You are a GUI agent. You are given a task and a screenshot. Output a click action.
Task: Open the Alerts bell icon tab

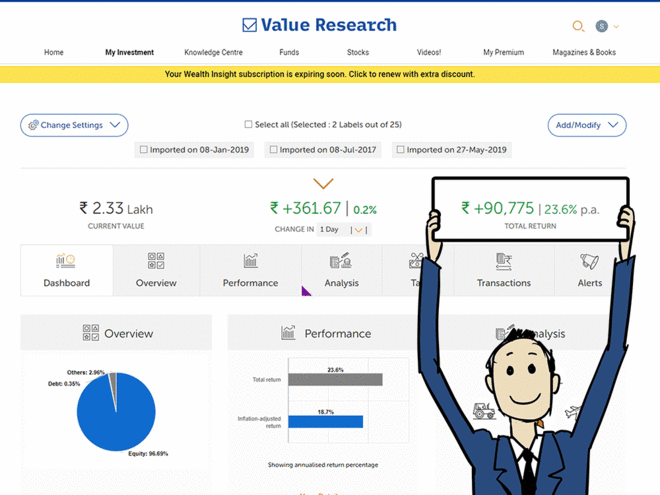(590, 262)
